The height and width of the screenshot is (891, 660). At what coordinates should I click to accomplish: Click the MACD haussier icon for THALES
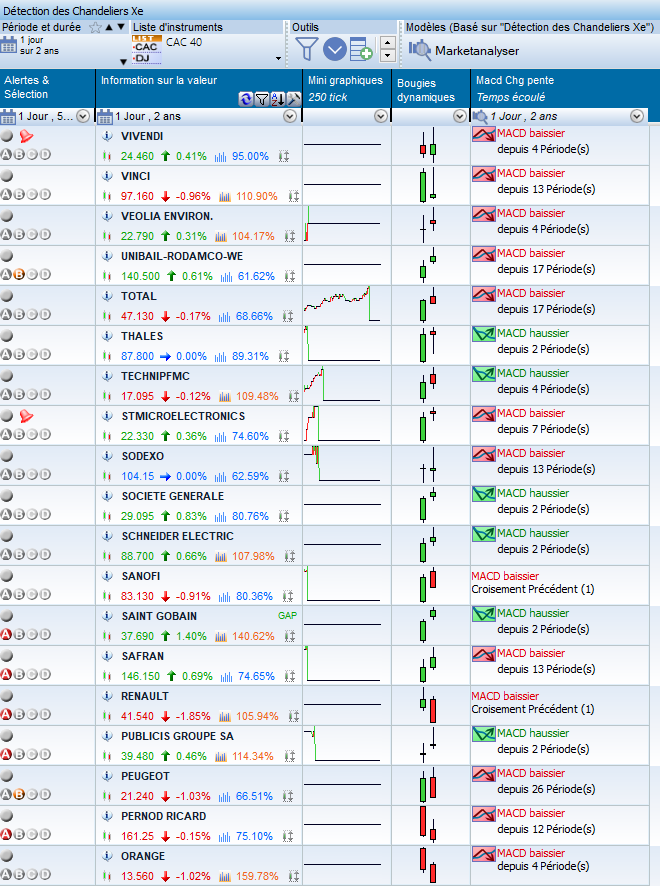(x=484, y=334)
